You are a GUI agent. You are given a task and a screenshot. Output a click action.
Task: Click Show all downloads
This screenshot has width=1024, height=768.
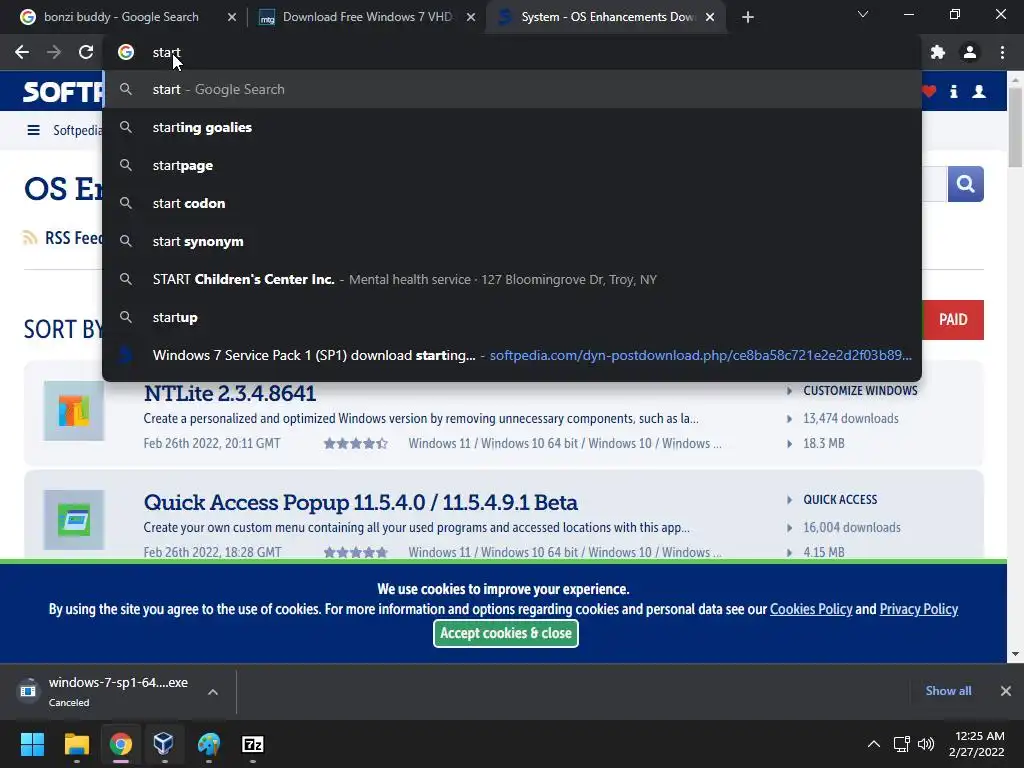pos(948,690)
